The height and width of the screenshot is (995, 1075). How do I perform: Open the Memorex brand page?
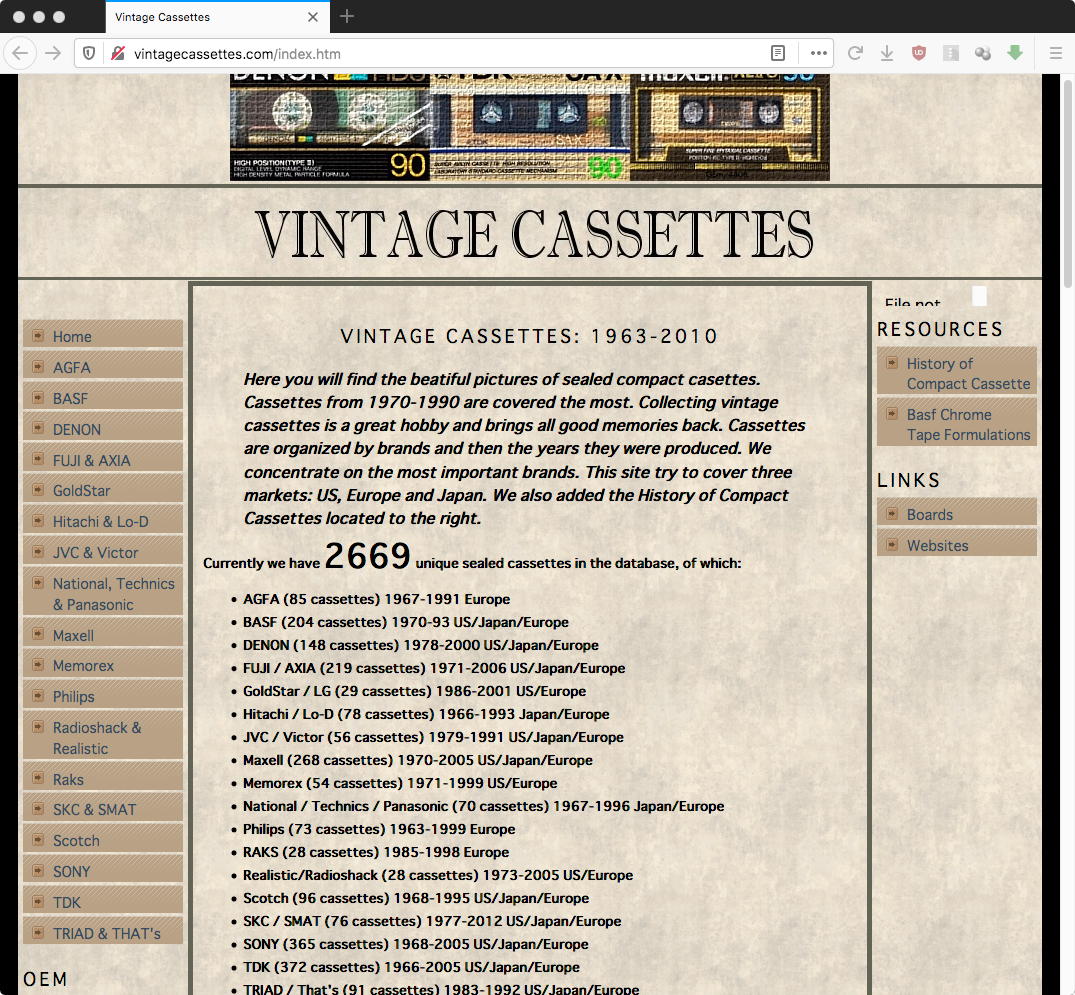click(103, 665)
